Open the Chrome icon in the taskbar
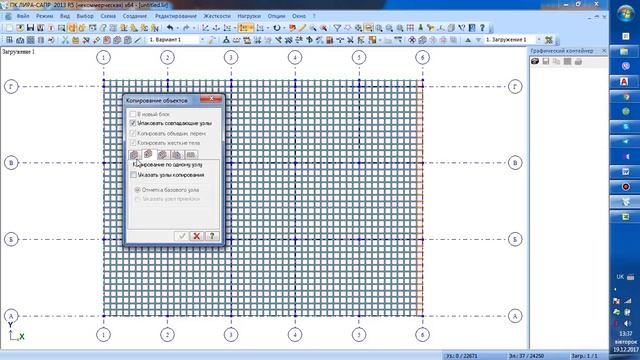The image size is (640, 360). coord(625,97)
